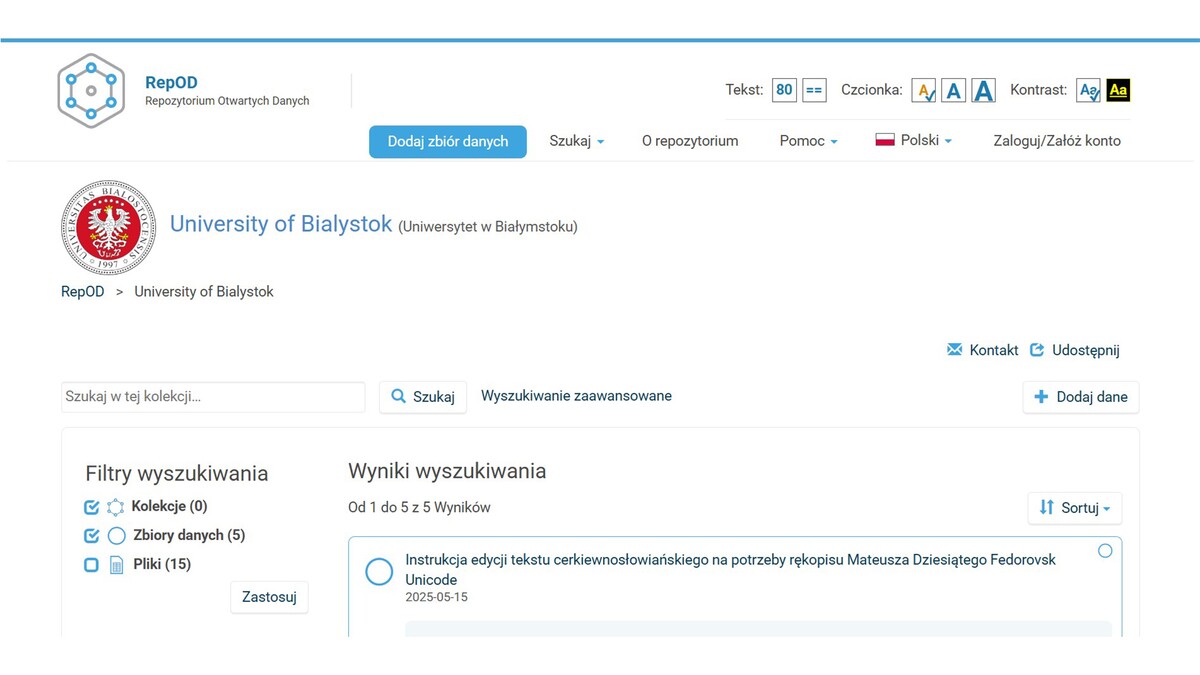Click the University of Bialystok crest logo
The image size is (1200, 675).
[108, 228]
